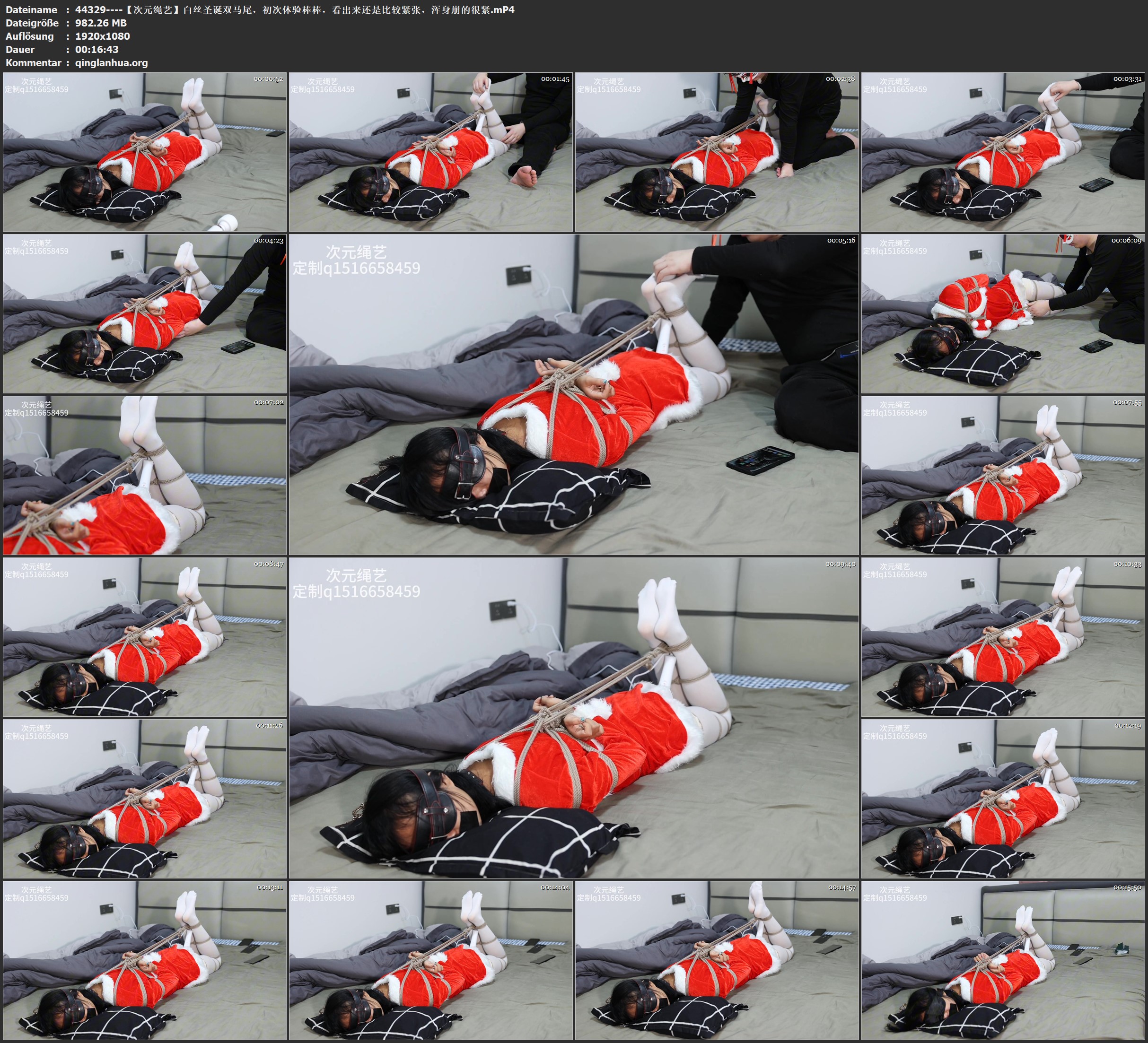Click the 1920x1080 resolution value
Image resolution: width=1148 pixels, height=1043 pixels.
[103, 36]
